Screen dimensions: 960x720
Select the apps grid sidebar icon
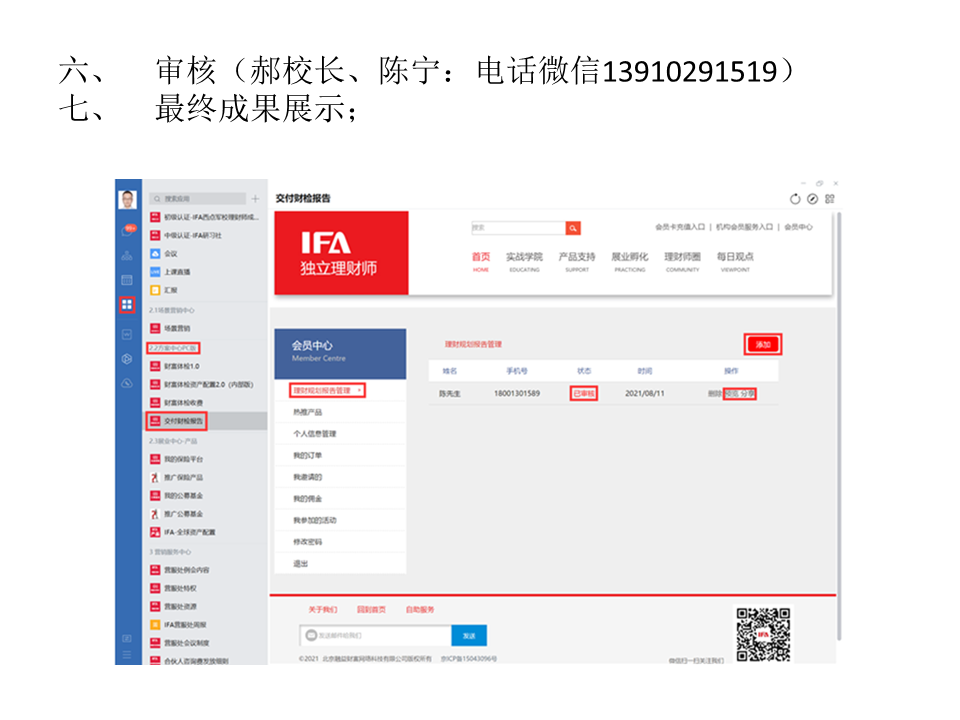coord(127,304)
